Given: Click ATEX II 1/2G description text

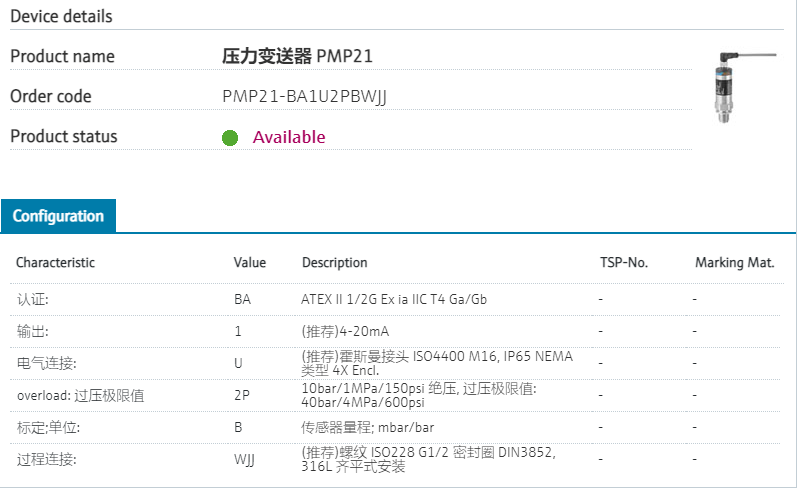Looking at the screenshot, I should 394,299.
